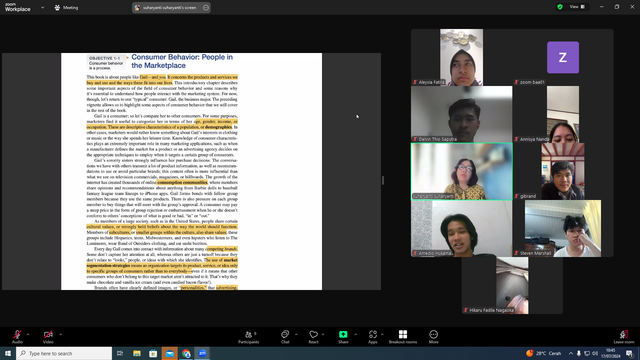This screenshot has width=640, height=360.
Task: Select zoom baa01 purple avatar tile
Action: click(x=563, y=57)
